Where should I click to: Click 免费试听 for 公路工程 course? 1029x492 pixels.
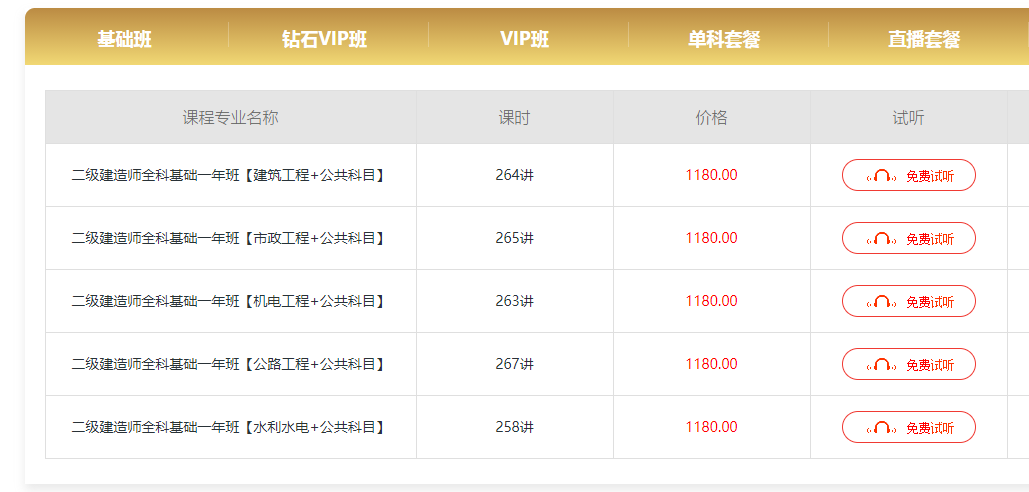(x=909, y=364)
